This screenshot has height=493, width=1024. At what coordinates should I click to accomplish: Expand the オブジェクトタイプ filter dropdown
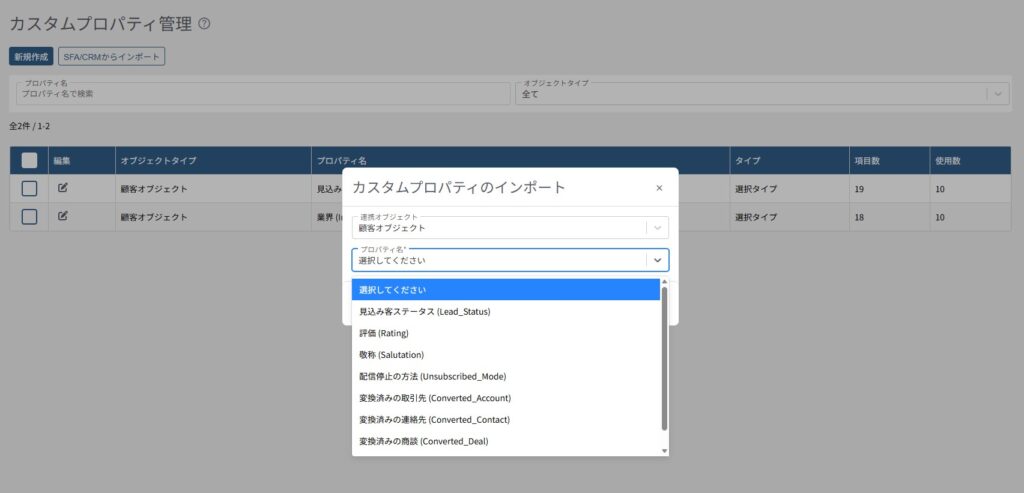coord(996,93)
